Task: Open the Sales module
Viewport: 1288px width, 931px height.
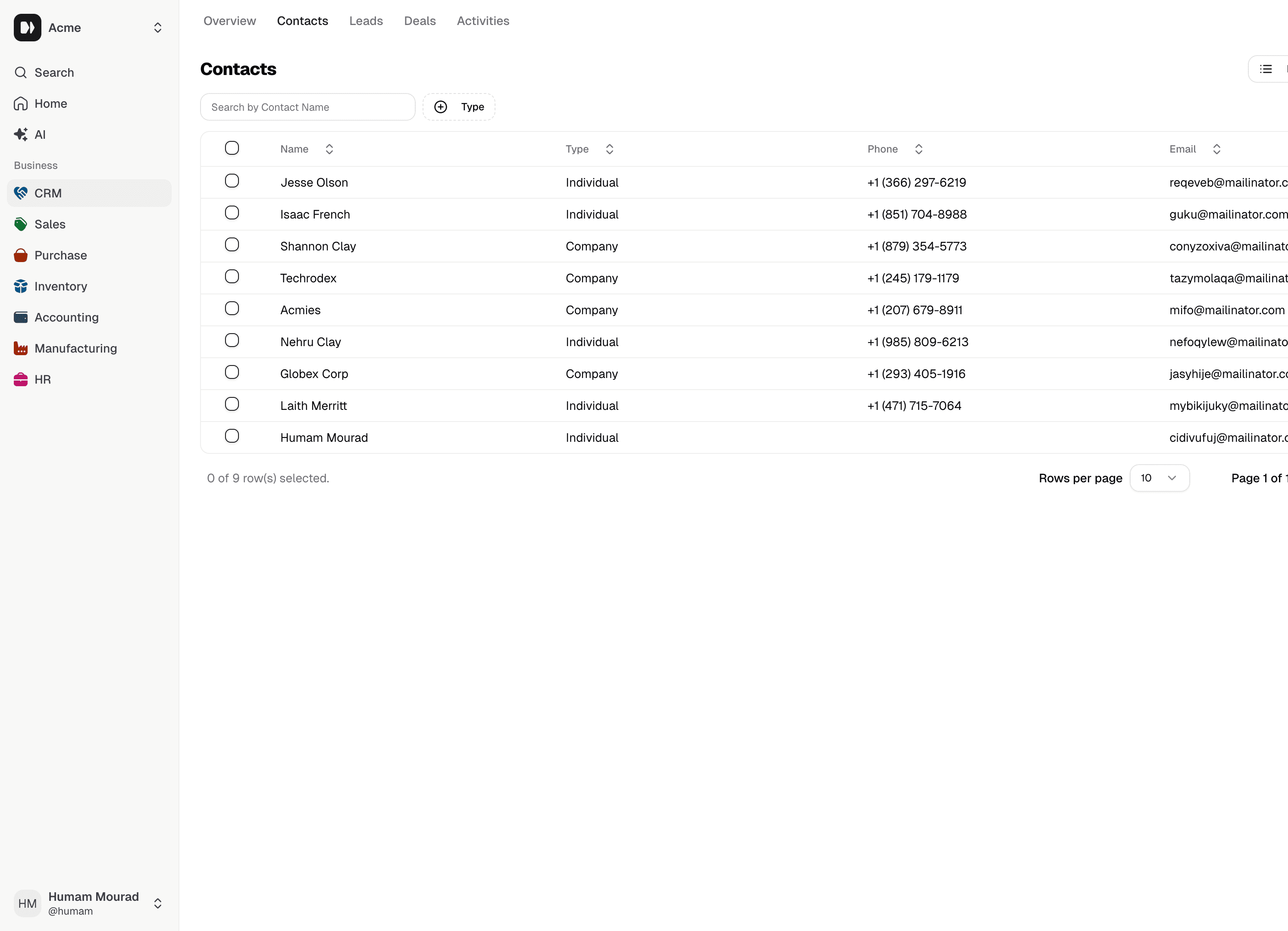Action: click(89, 224)
